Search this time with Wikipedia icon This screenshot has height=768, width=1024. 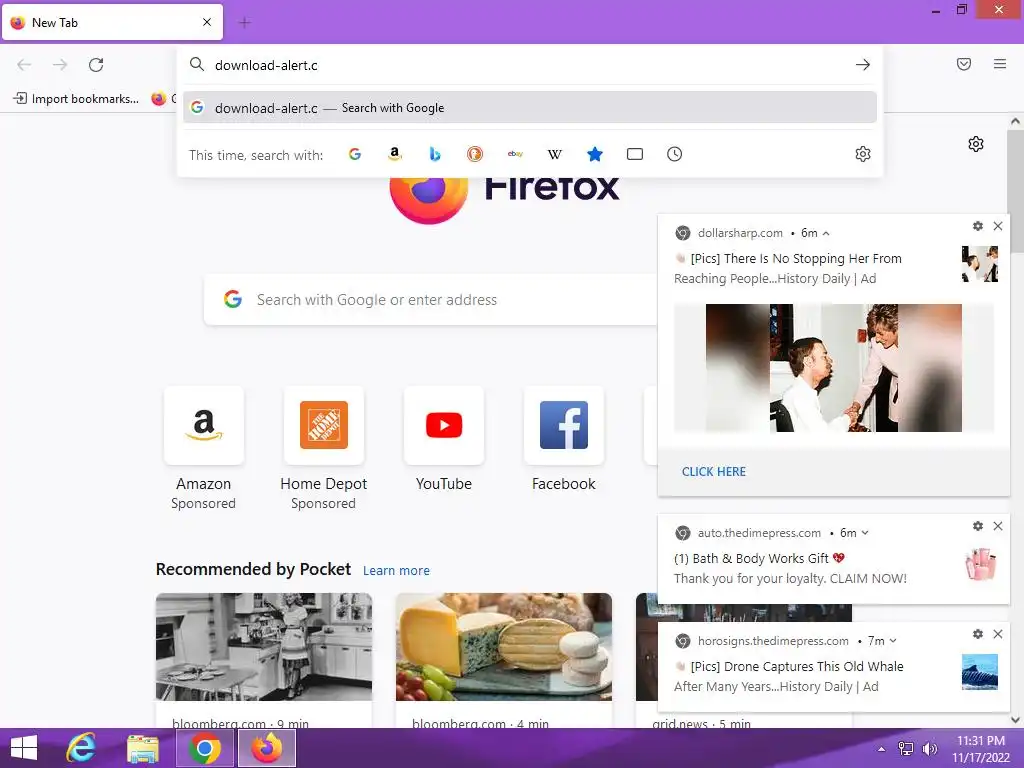point(554,154)
